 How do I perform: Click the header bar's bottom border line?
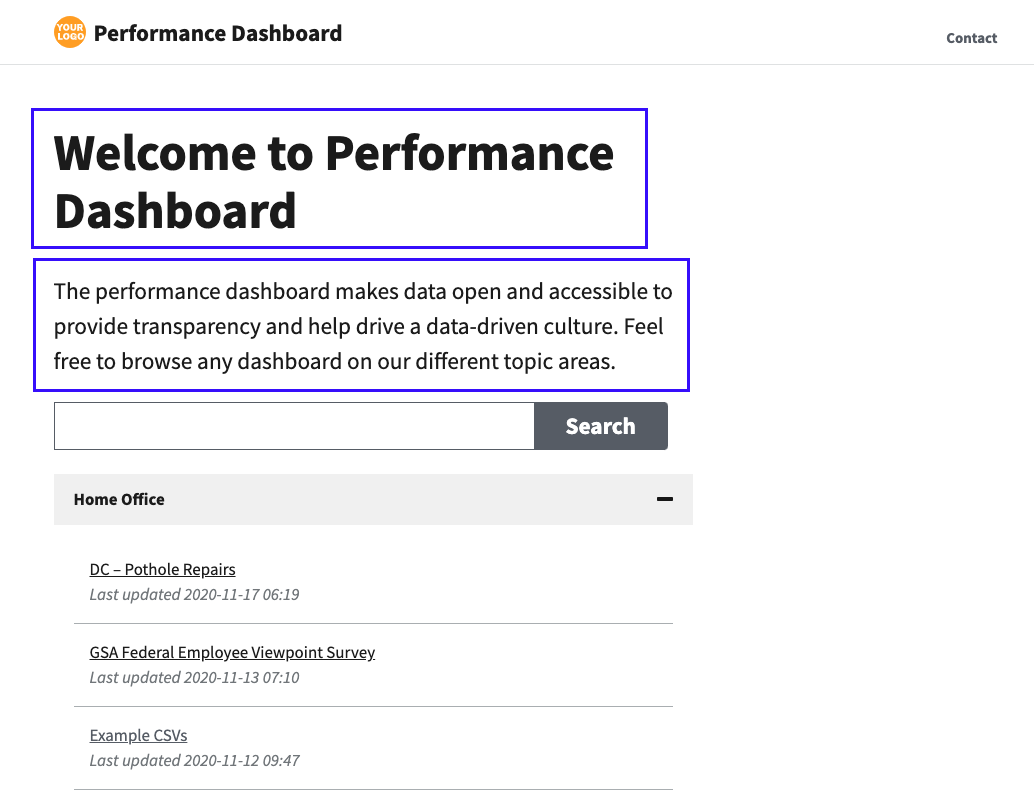point(517,65)
